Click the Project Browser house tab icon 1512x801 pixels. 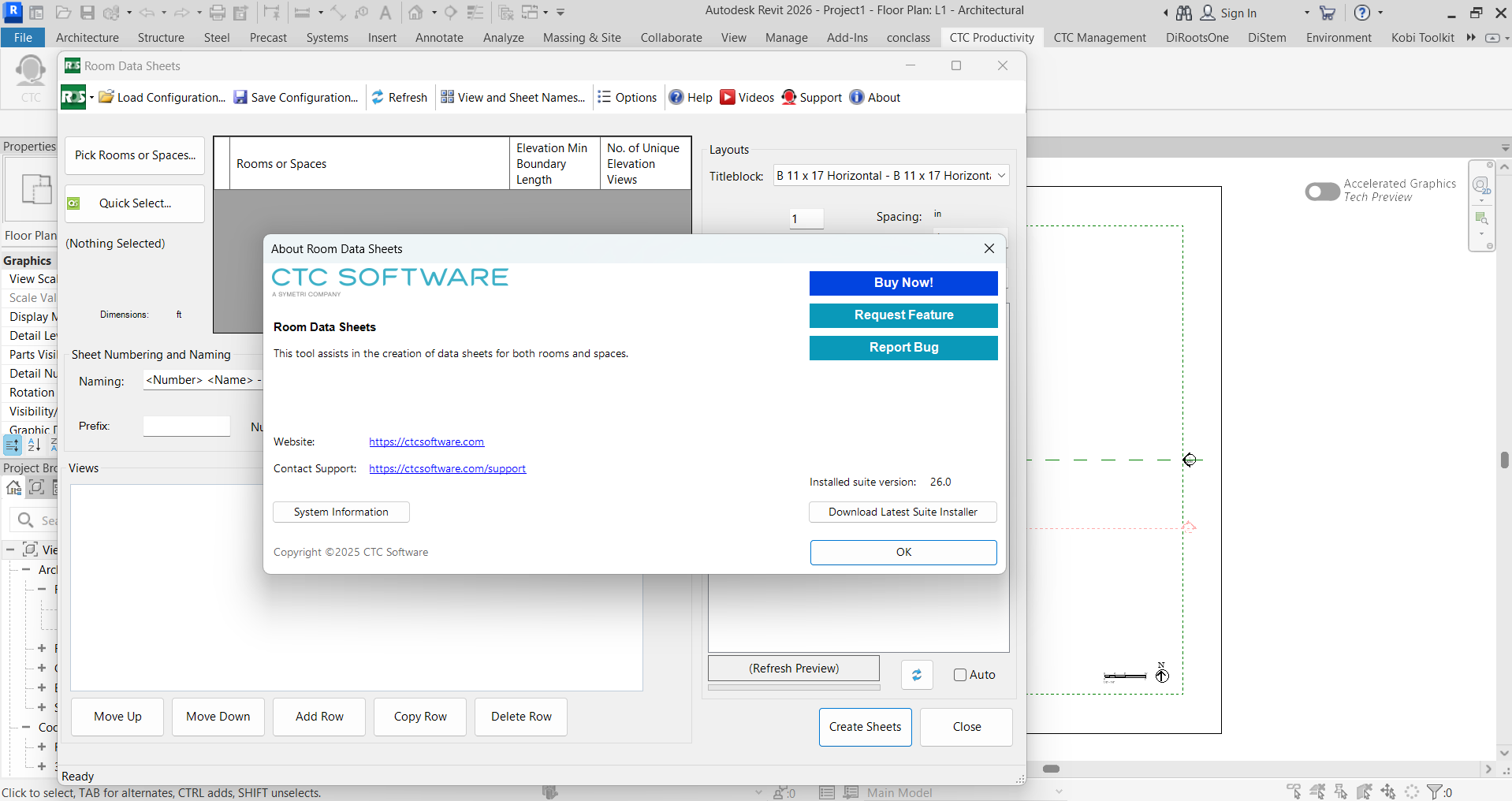pos(13,488)
